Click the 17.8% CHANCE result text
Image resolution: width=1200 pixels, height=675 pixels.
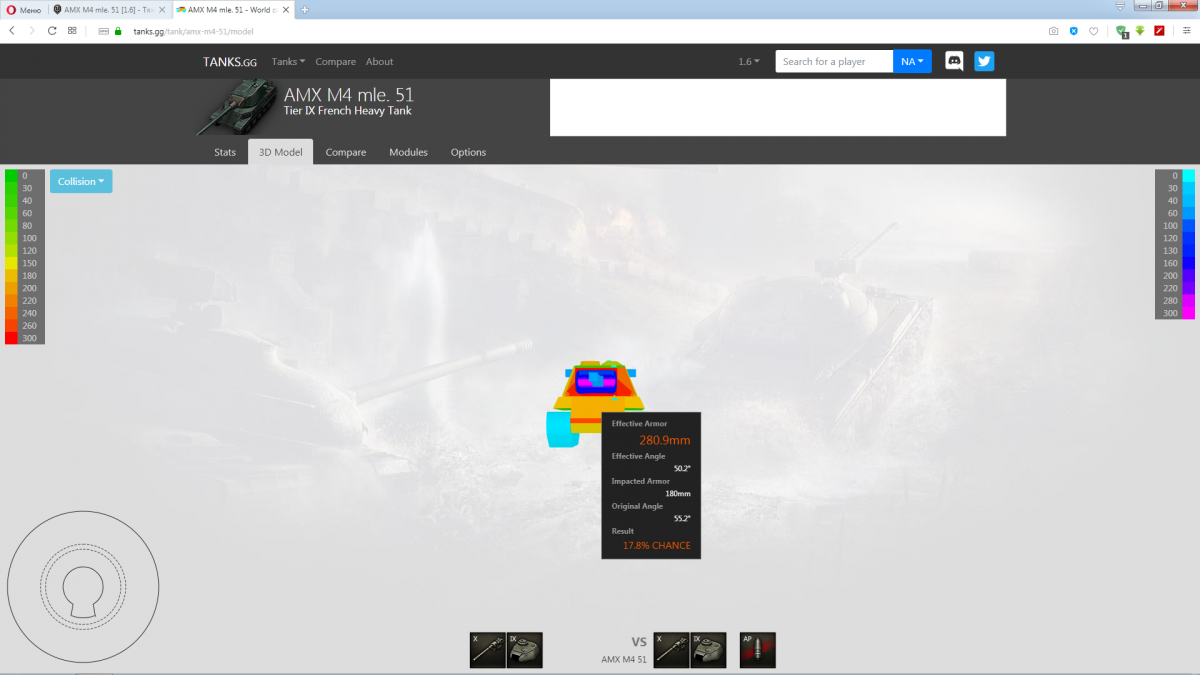(656, 546)
